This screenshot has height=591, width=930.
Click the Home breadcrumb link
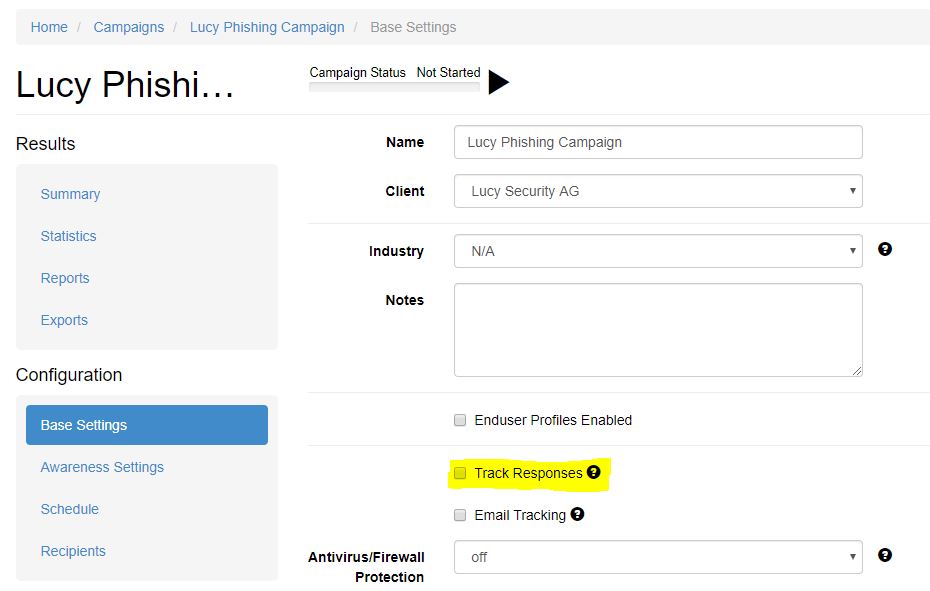49,27
